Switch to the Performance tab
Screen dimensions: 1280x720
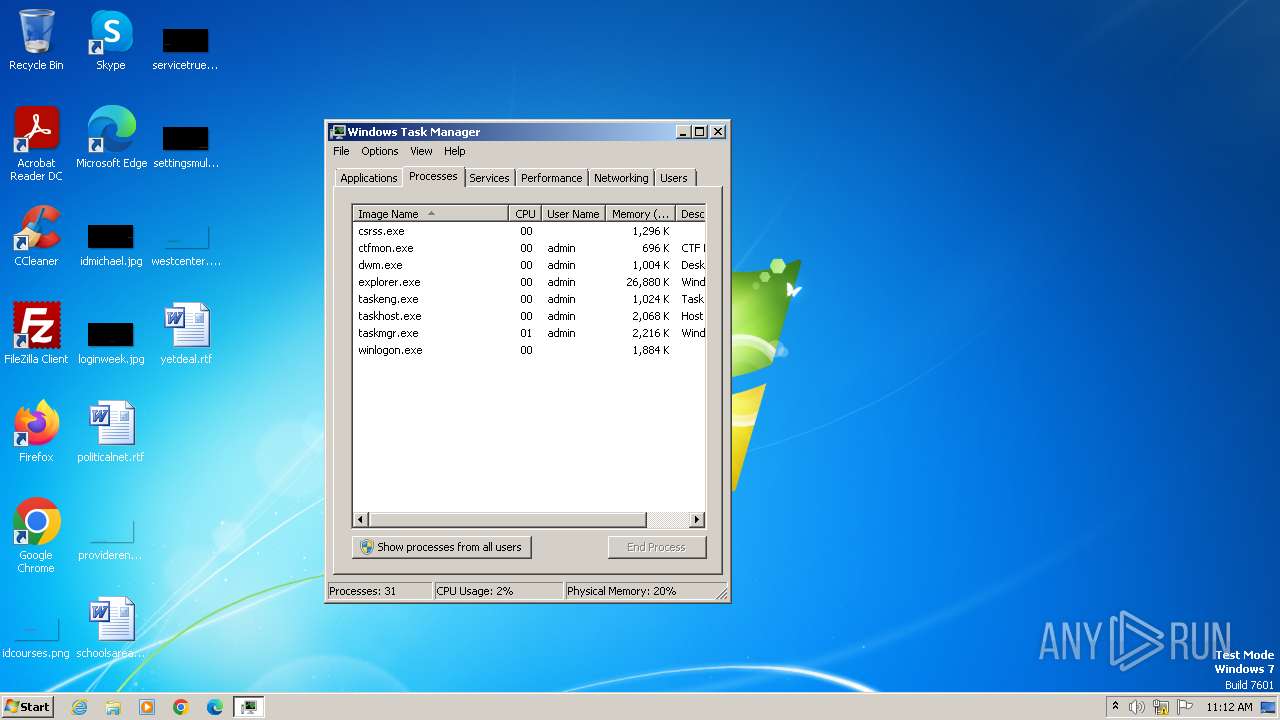click(552, 178)
